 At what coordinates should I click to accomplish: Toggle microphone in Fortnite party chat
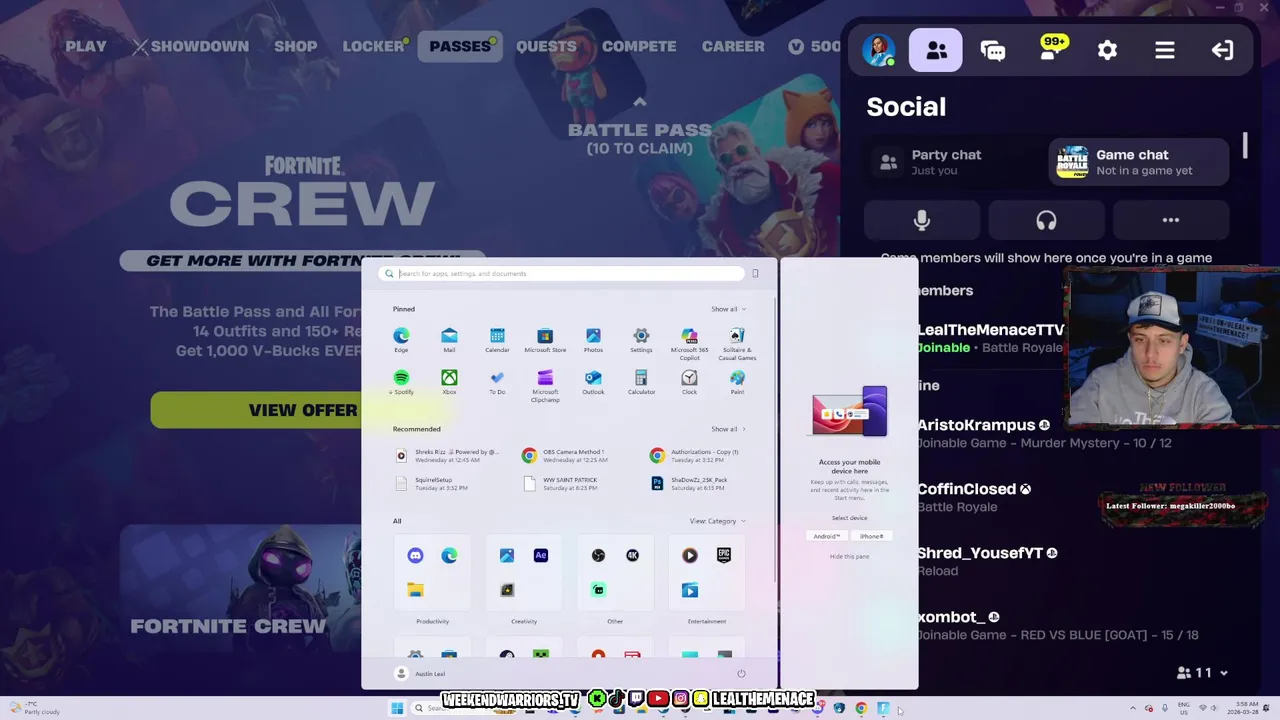[922, 220]
